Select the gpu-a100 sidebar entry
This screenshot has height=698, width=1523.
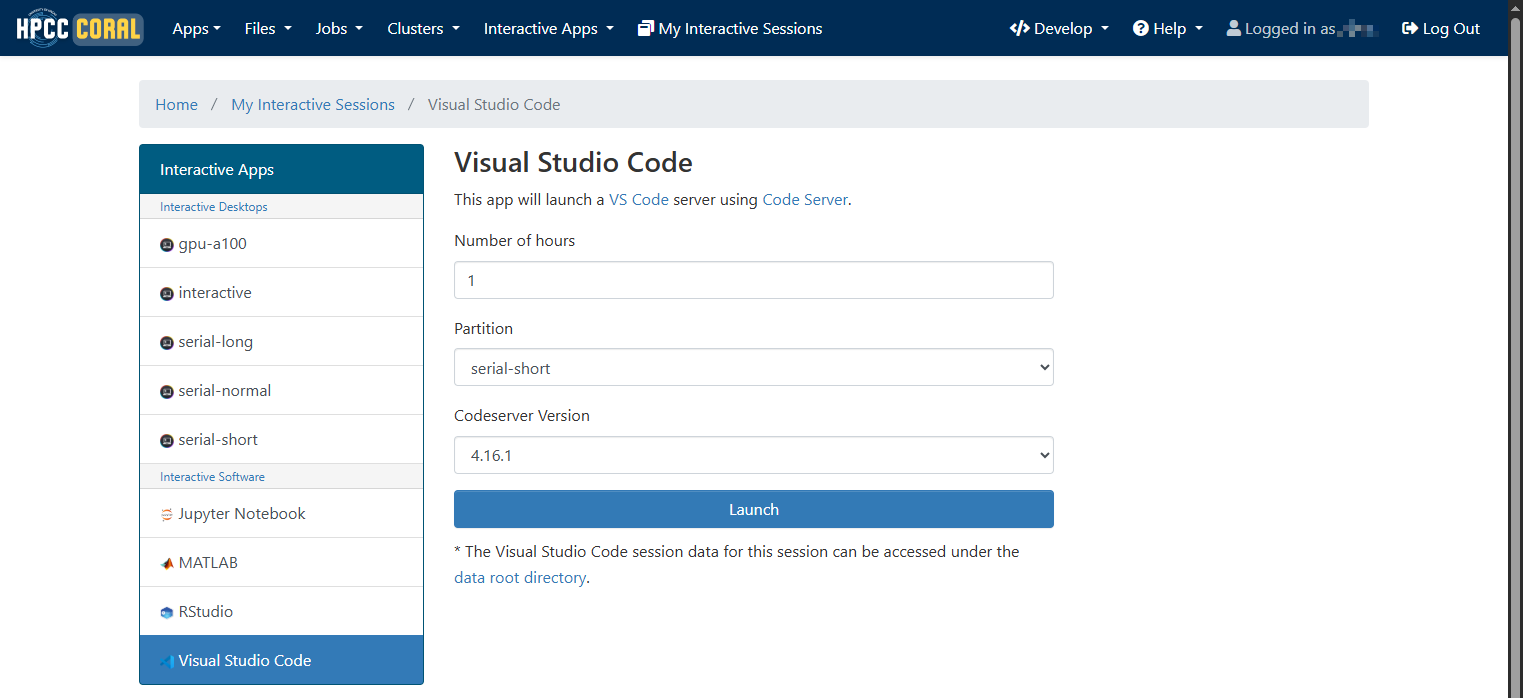(x=281, y=243)
